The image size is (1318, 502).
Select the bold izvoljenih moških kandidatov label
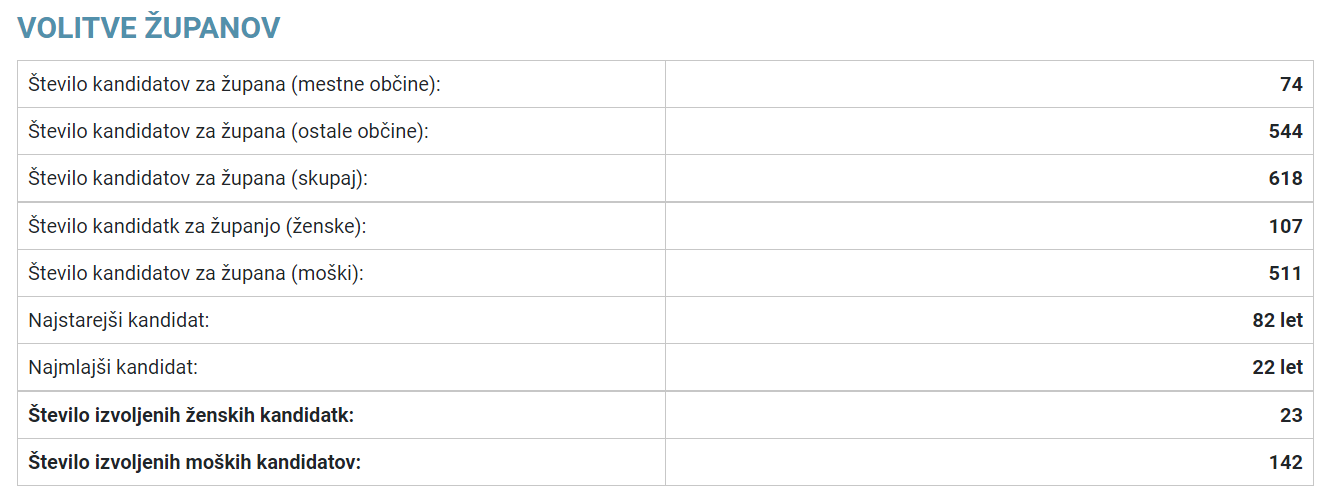coord(195,462)
